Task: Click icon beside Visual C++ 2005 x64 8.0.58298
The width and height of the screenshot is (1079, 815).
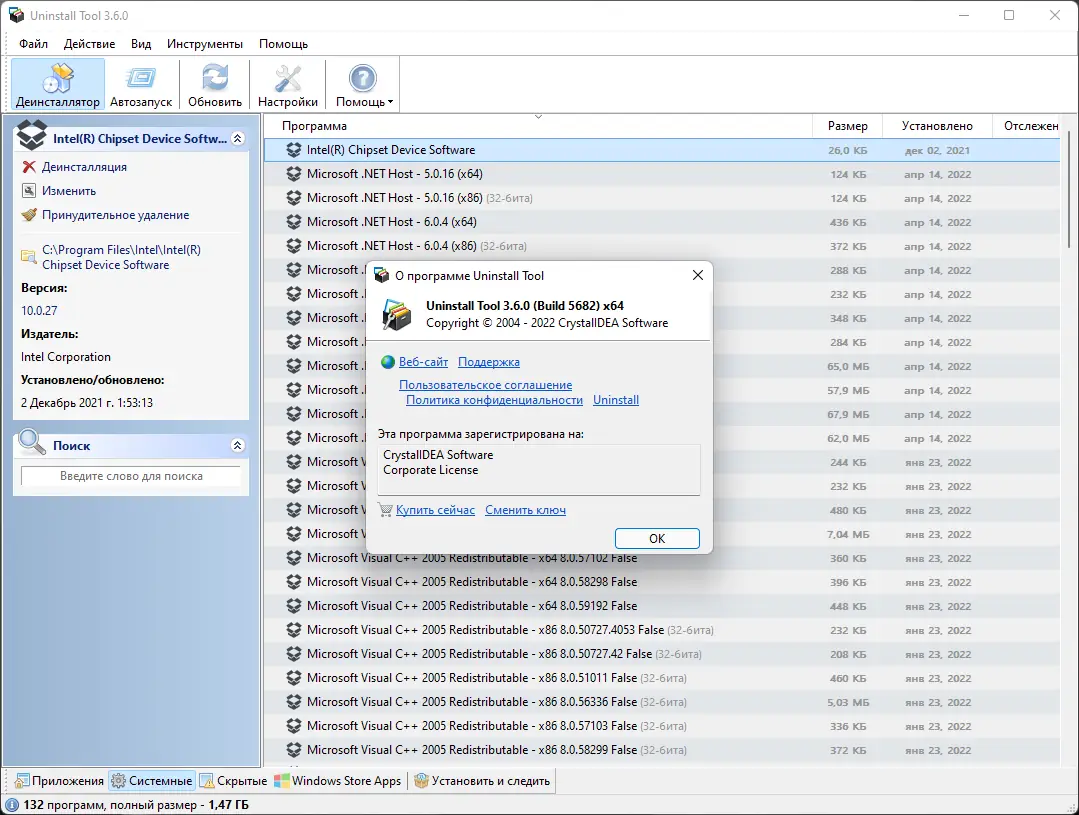Action: [294, 582]
